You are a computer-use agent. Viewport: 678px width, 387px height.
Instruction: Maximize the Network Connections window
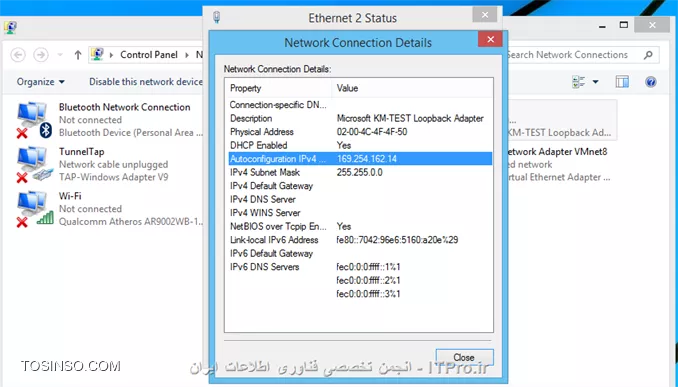coord(624,25)
